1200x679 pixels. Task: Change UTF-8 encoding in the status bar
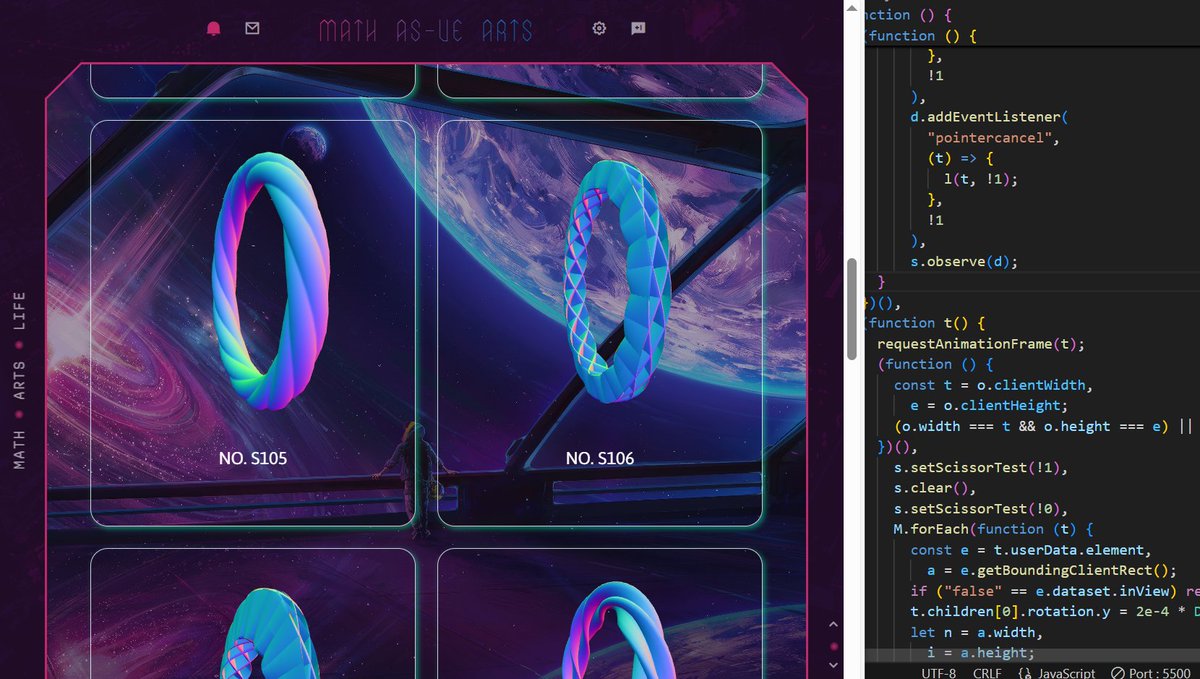click(939, 673)
